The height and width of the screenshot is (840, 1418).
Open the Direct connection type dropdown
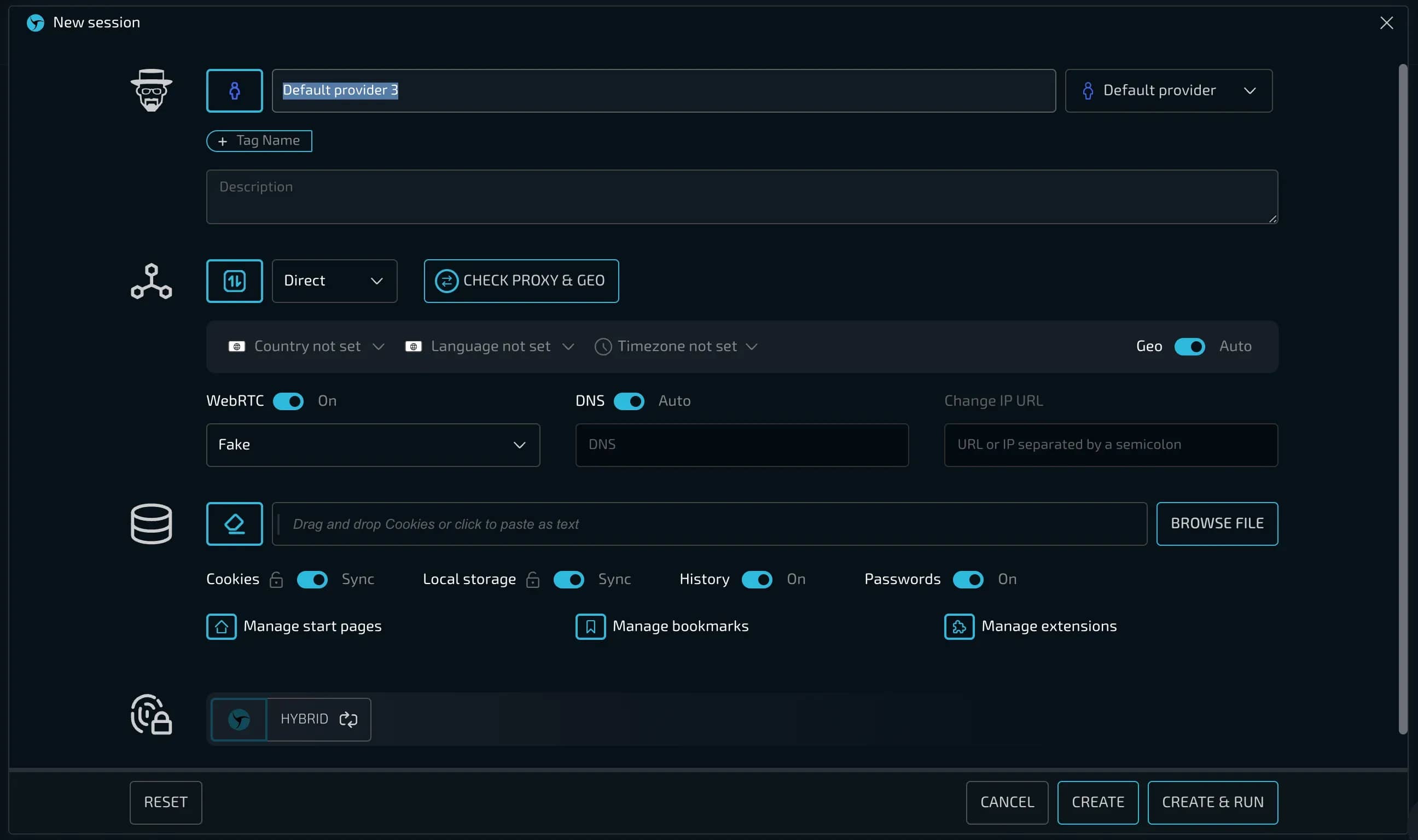[335, 281]
